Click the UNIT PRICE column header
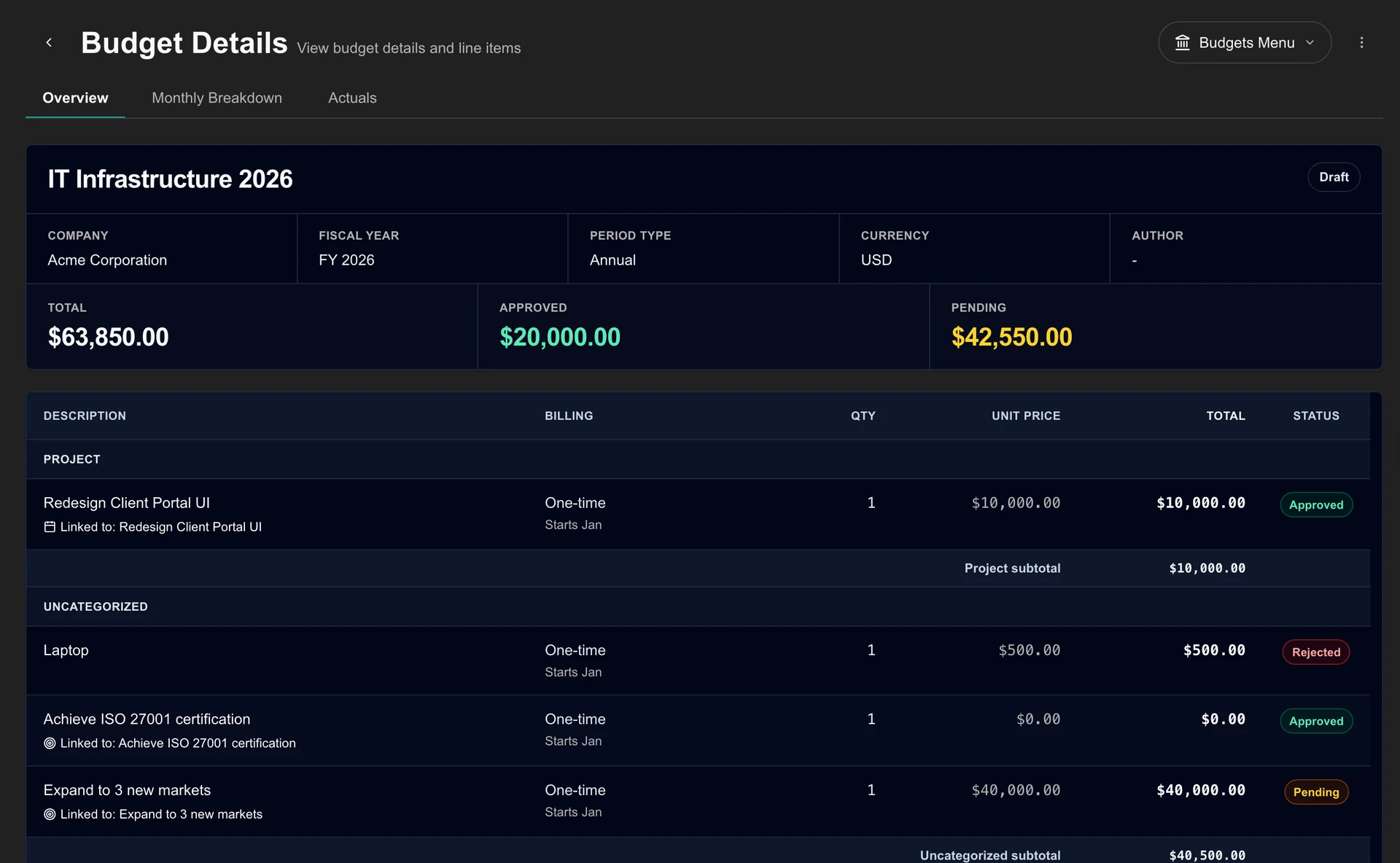Image resolution: width=1400 pixels, height=863 pixels. tap(1025, 415)
